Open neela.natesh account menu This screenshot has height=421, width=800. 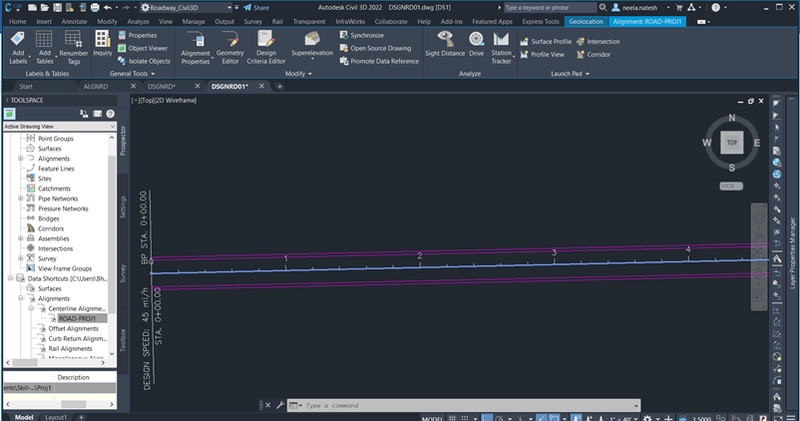tap(641, 7)
